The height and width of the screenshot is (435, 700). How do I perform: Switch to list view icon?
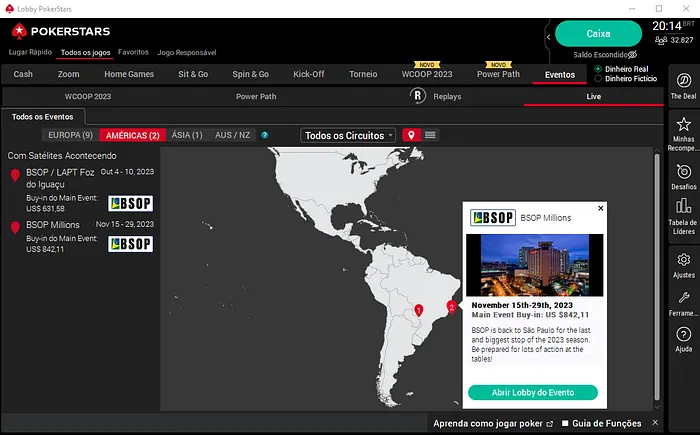[x=430, y=135]
